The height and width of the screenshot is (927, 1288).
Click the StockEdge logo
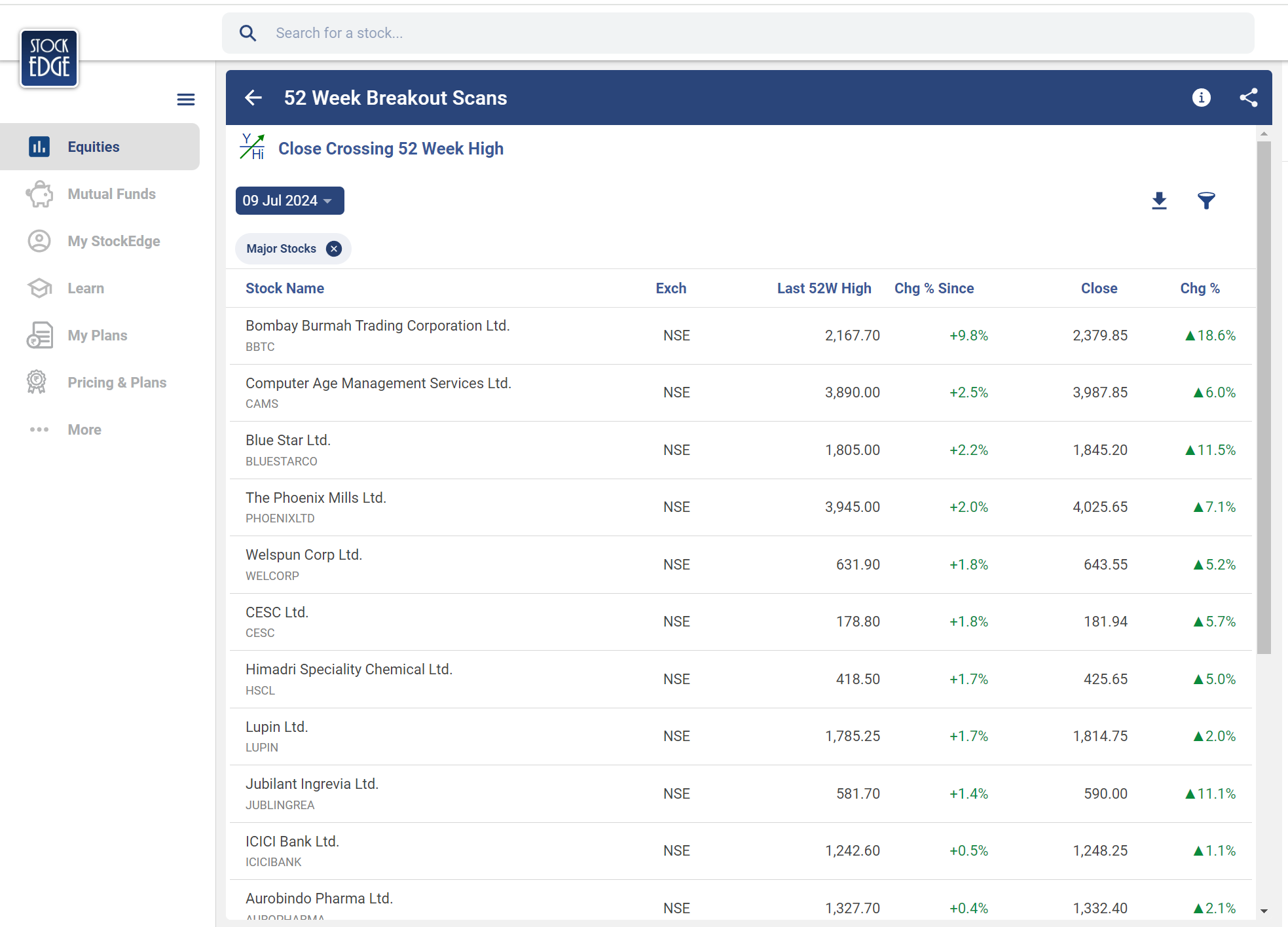[x=49, y=58]
